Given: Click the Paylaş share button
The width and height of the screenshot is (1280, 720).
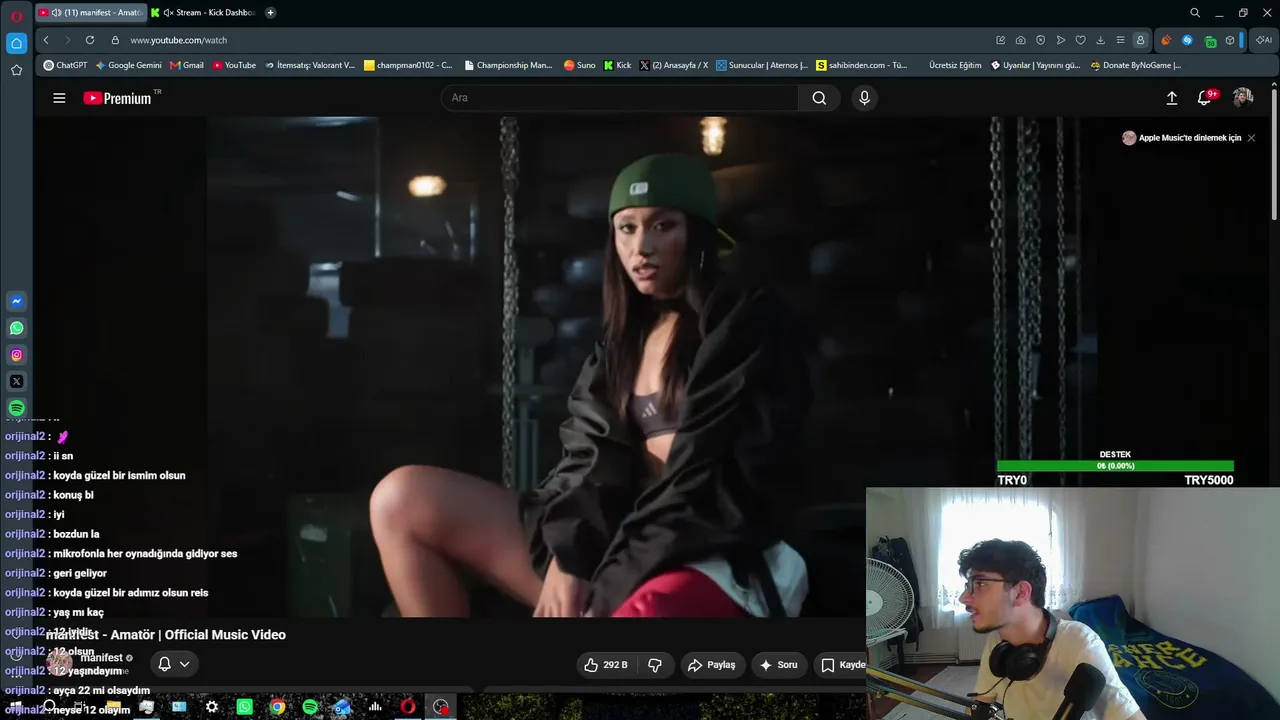Looking at the screenshot, I should [x=711, y=665].
